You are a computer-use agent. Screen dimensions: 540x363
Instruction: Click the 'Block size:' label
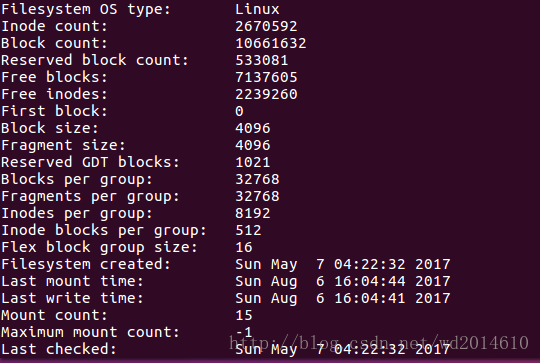pyautogui.click(x=50, y=128)
